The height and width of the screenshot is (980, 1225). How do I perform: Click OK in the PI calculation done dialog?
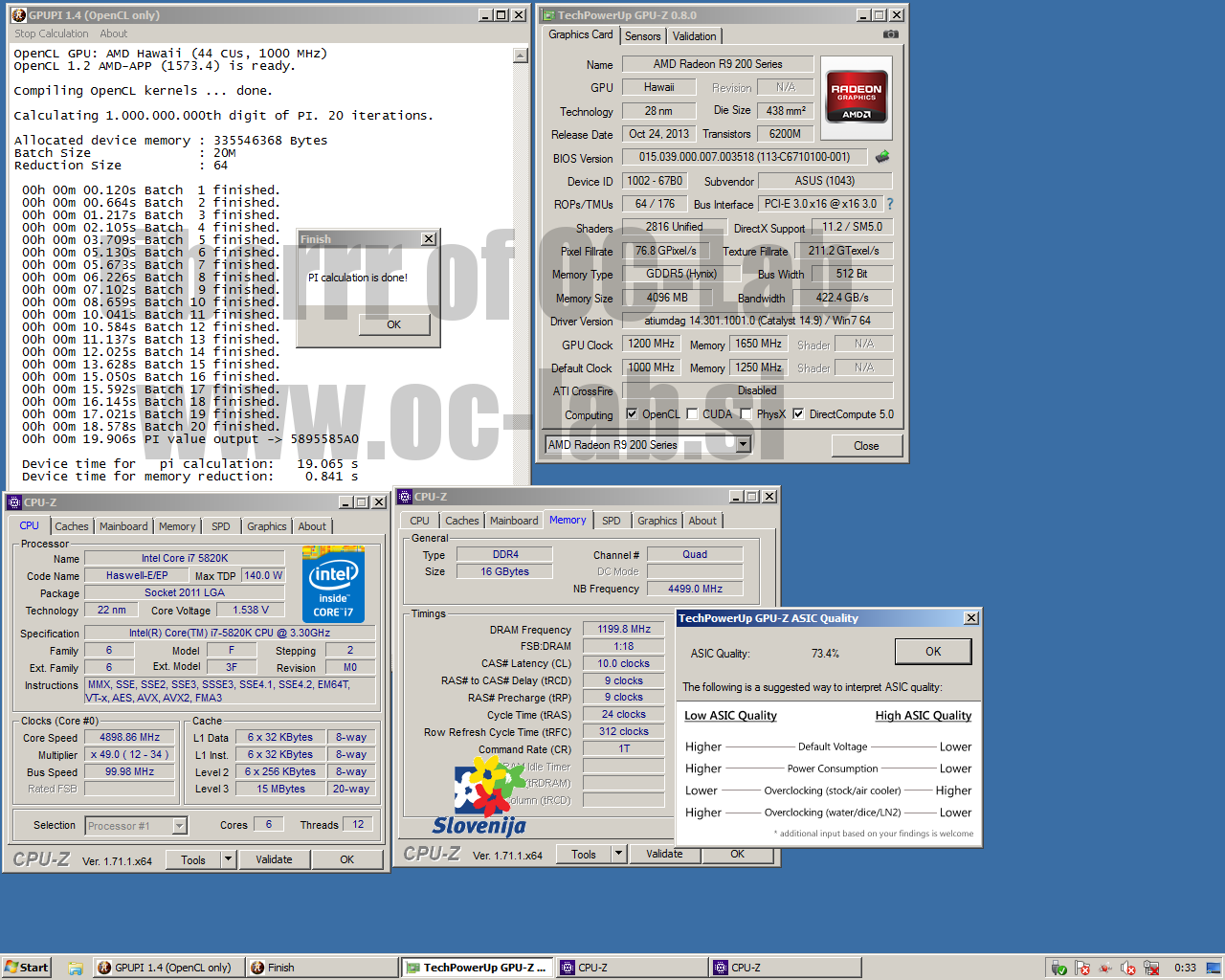click(x=394, y=324)
